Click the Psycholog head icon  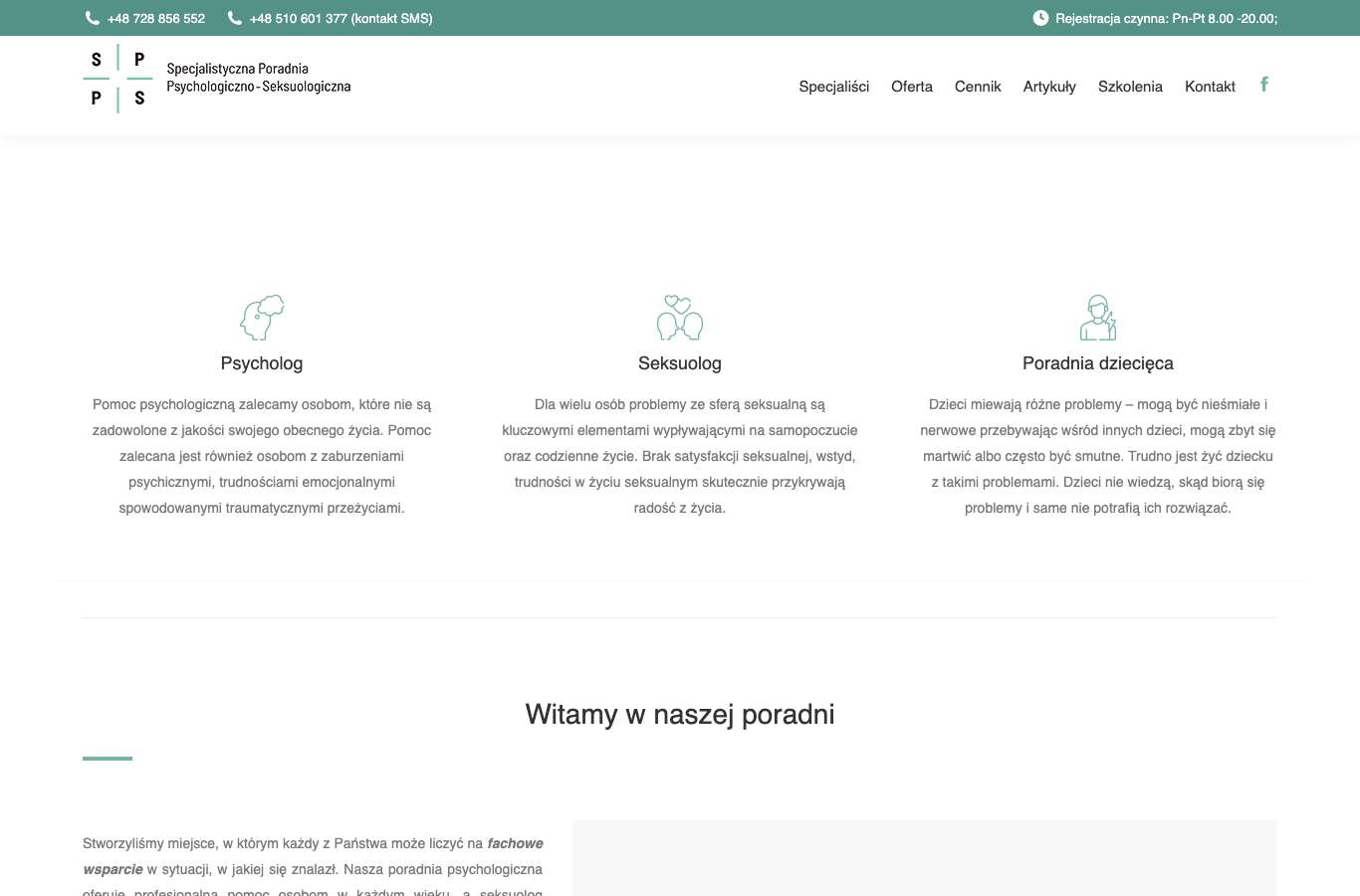pos(262,318)
